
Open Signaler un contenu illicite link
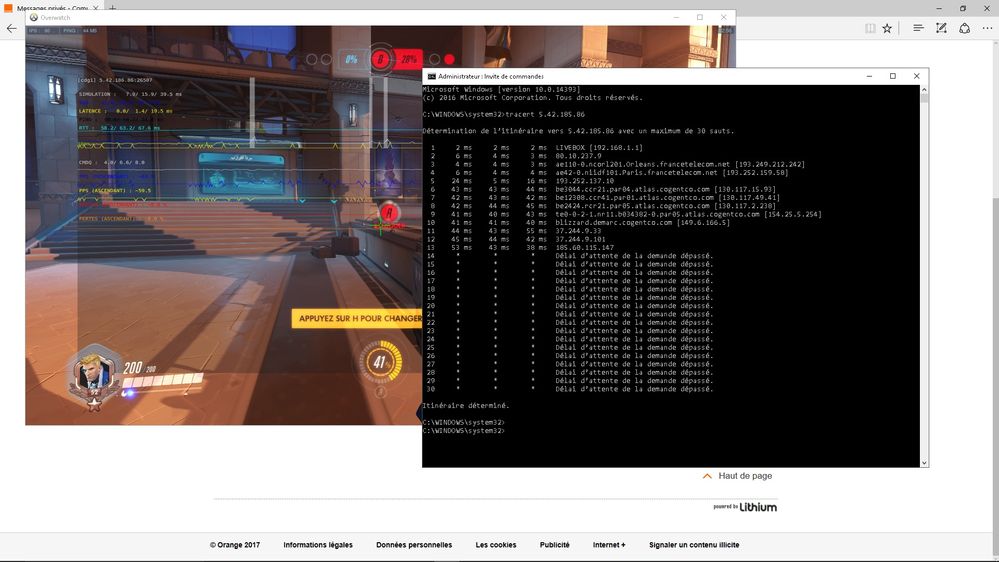(x=694, y=545)
